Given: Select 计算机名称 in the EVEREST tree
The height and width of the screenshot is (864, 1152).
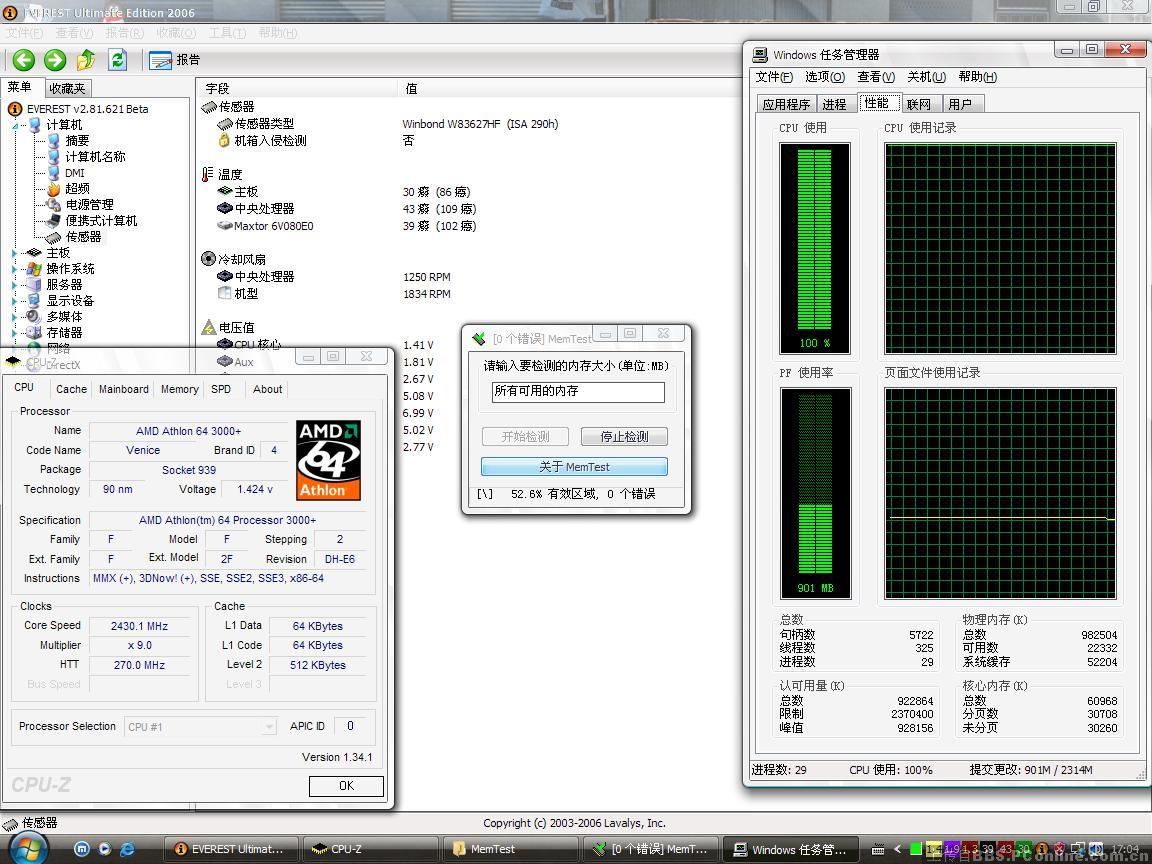Looking at the screenshot, I should 96,156.
